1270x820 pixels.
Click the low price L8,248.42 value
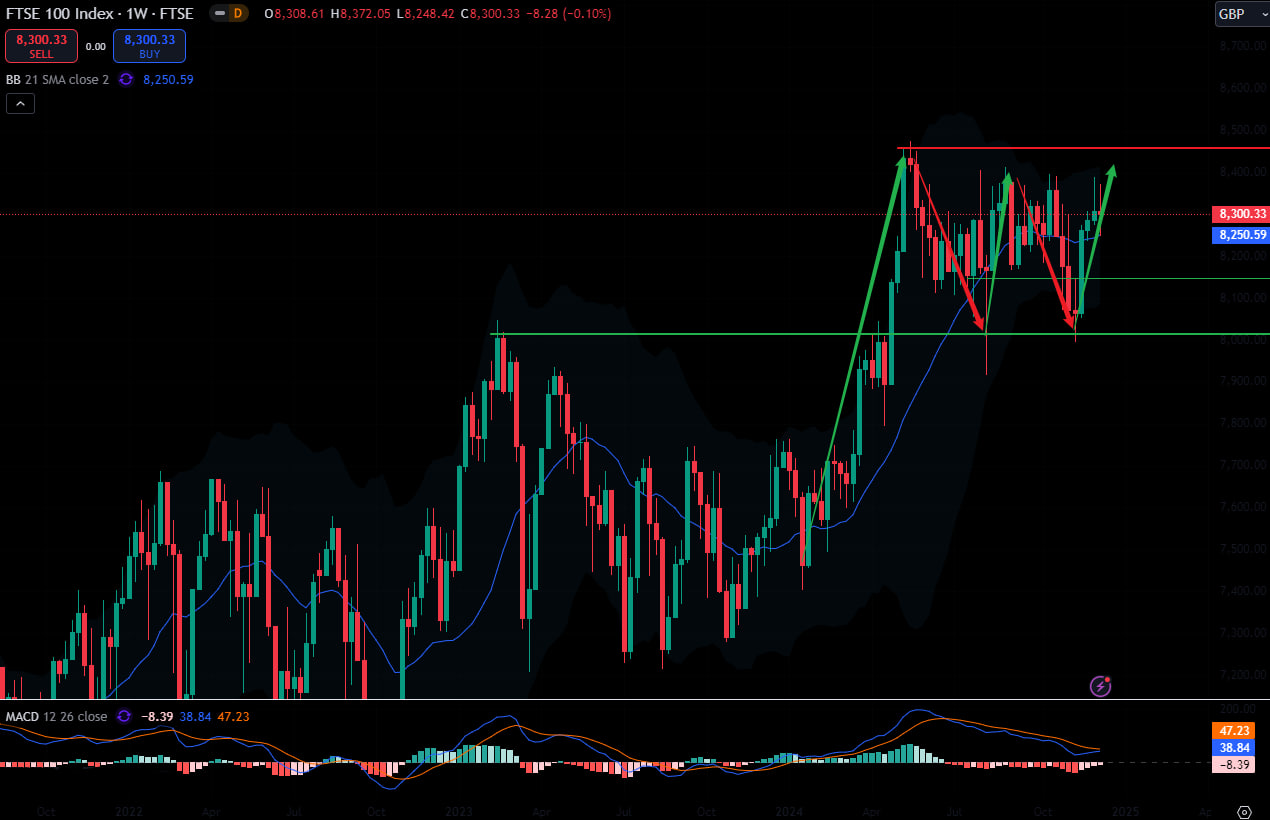coord(426,13)
